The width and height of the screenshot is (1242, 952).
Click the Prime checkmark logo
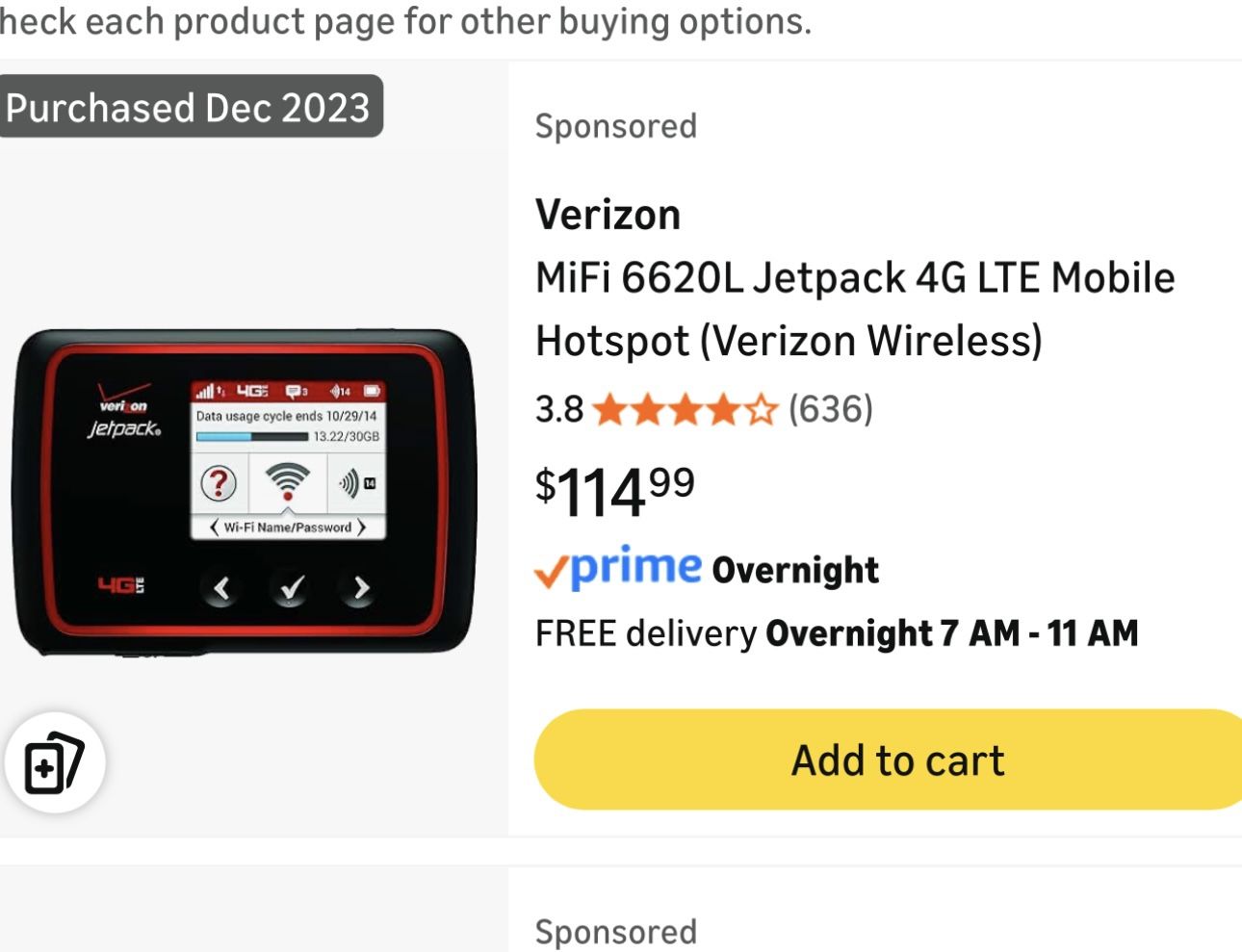tap(552, 570)
